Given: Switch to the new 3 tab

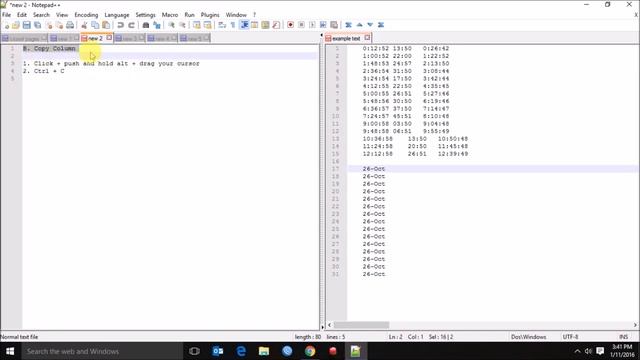Looking at the screenshot, I should pyautogui.click(x=129, y=38).
